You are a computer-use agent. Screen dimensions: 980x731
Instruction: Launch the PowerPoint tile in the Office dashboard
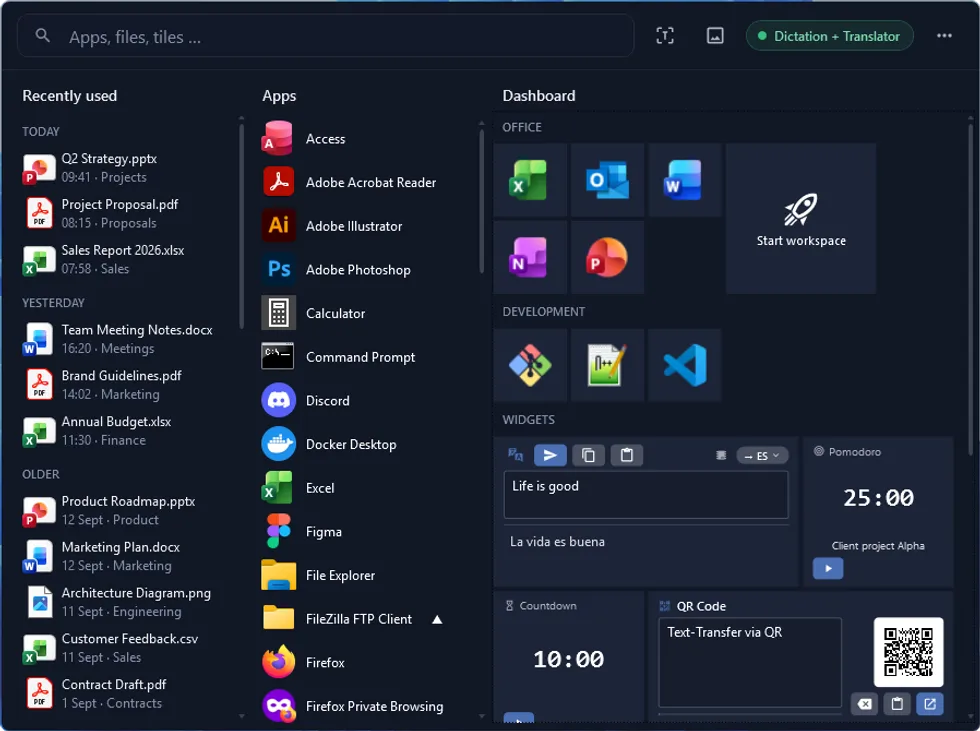[x=608, y=257]
